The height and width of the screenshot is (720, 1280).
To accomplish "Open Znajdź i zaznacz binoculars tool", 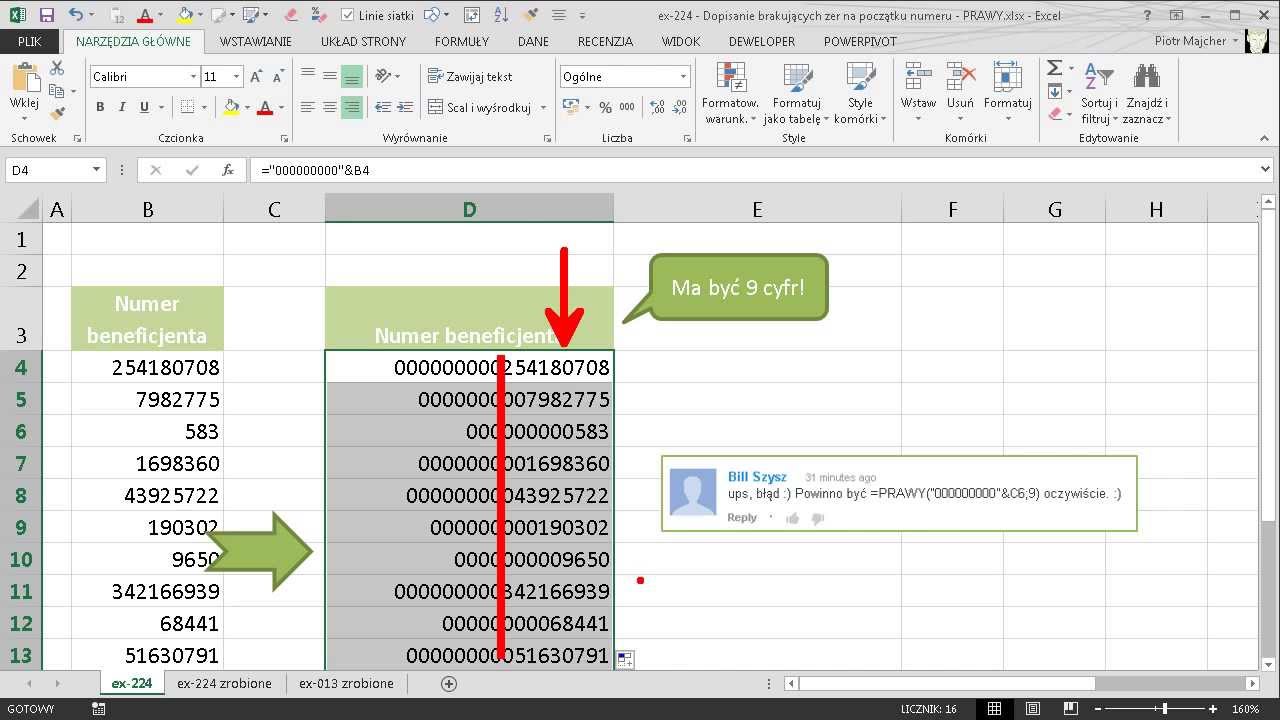I will point(1147,92).
